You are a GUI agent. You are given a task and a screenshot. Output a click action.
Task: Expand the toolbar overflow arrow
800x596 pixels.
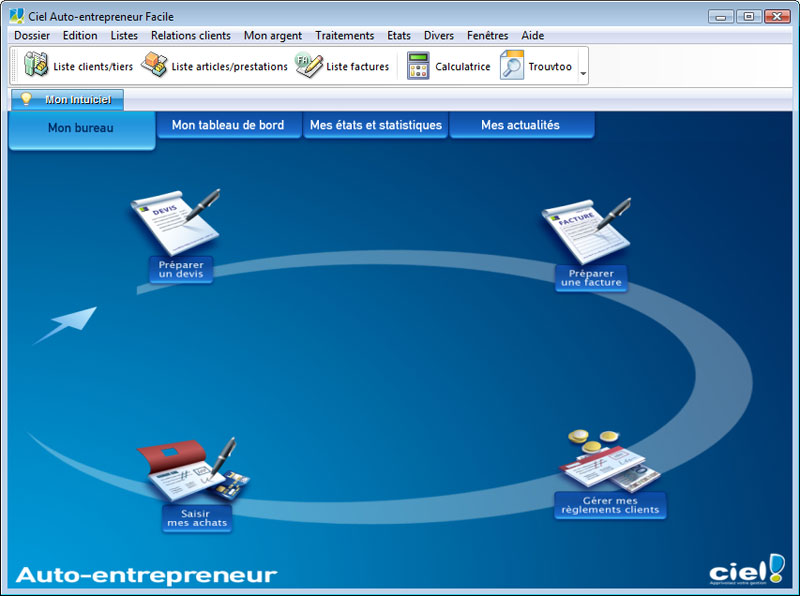tap(583, 73)
